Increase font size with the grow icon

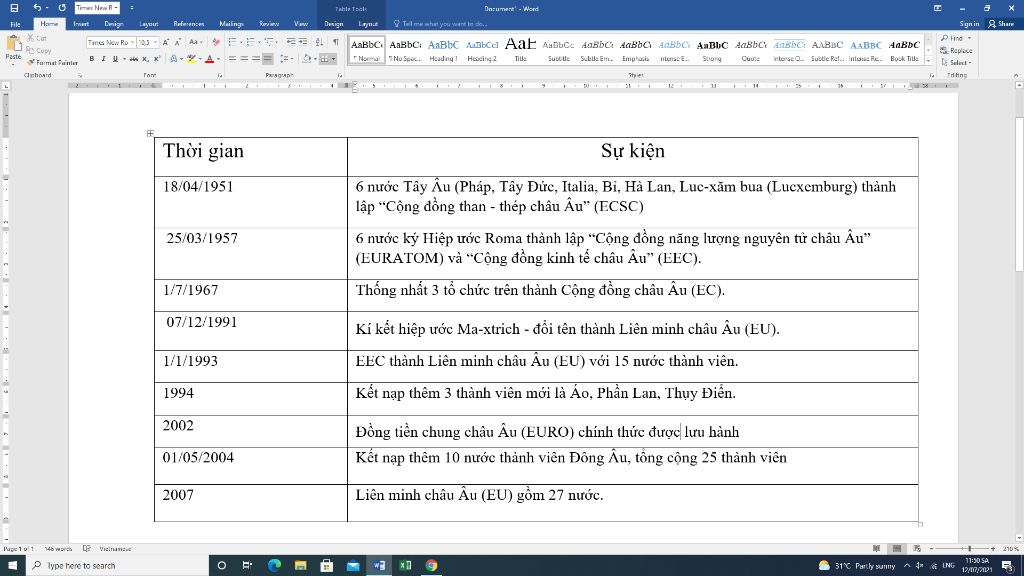pyautogui.click(x=166, y=42)
